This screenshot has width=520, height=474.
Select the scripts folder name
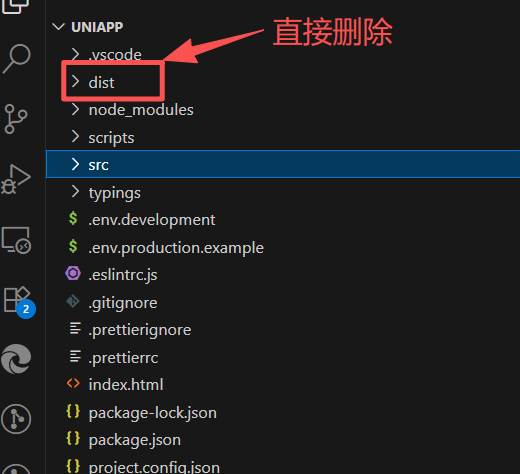point(111,138)
